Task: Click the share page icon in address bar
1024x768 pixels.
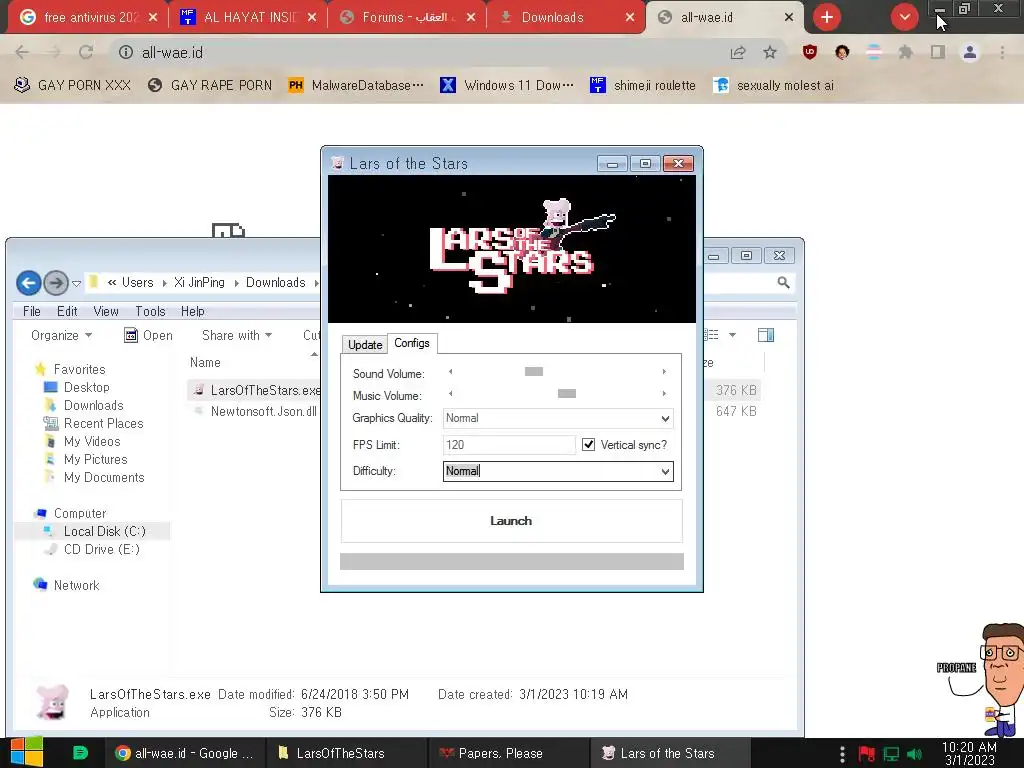Action: [738, 52]
